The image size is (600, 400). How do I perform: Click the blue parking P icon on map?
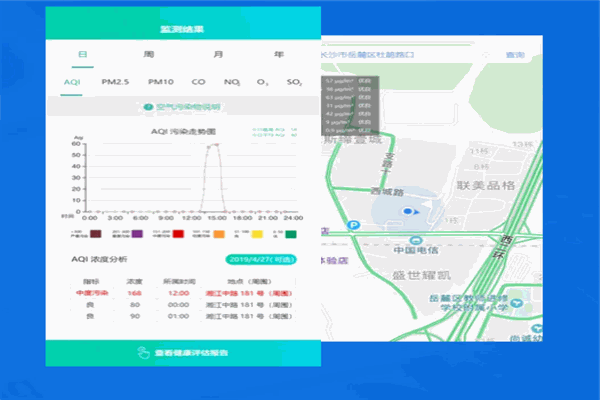pos(354,225)
